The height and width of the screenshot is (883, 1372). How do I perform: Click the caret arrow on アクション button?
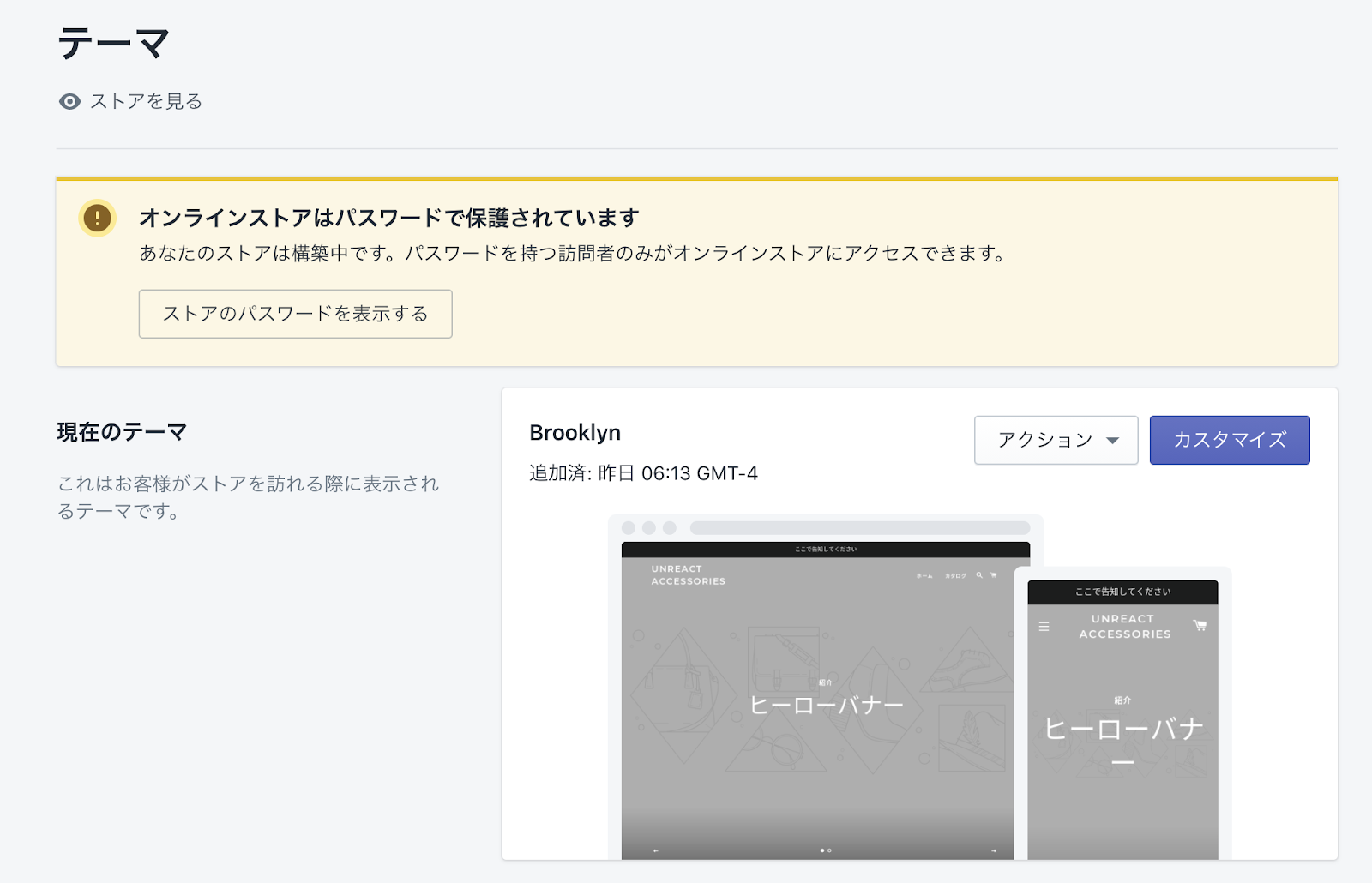(x=1112, y=441)
